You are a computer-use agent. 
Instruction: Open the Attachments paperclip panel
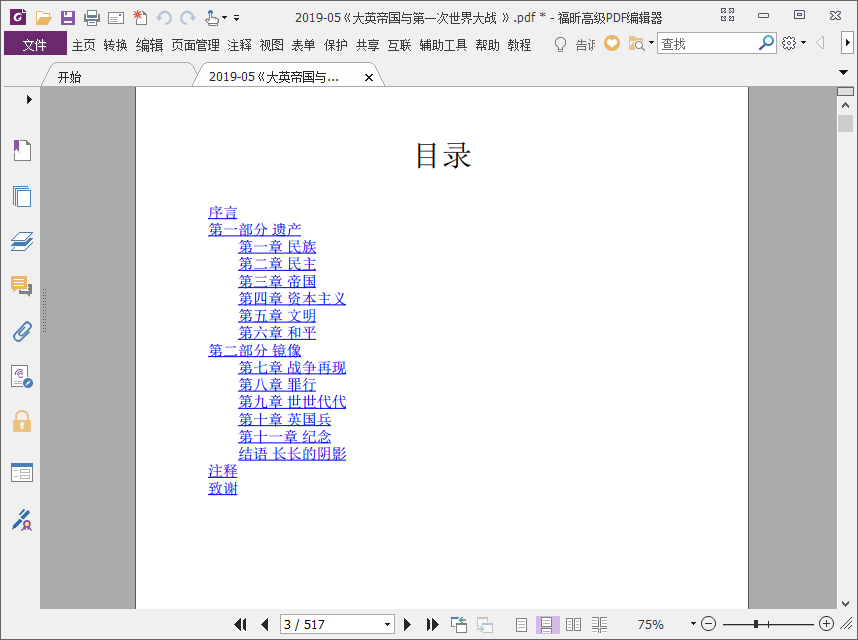point(22,331)
